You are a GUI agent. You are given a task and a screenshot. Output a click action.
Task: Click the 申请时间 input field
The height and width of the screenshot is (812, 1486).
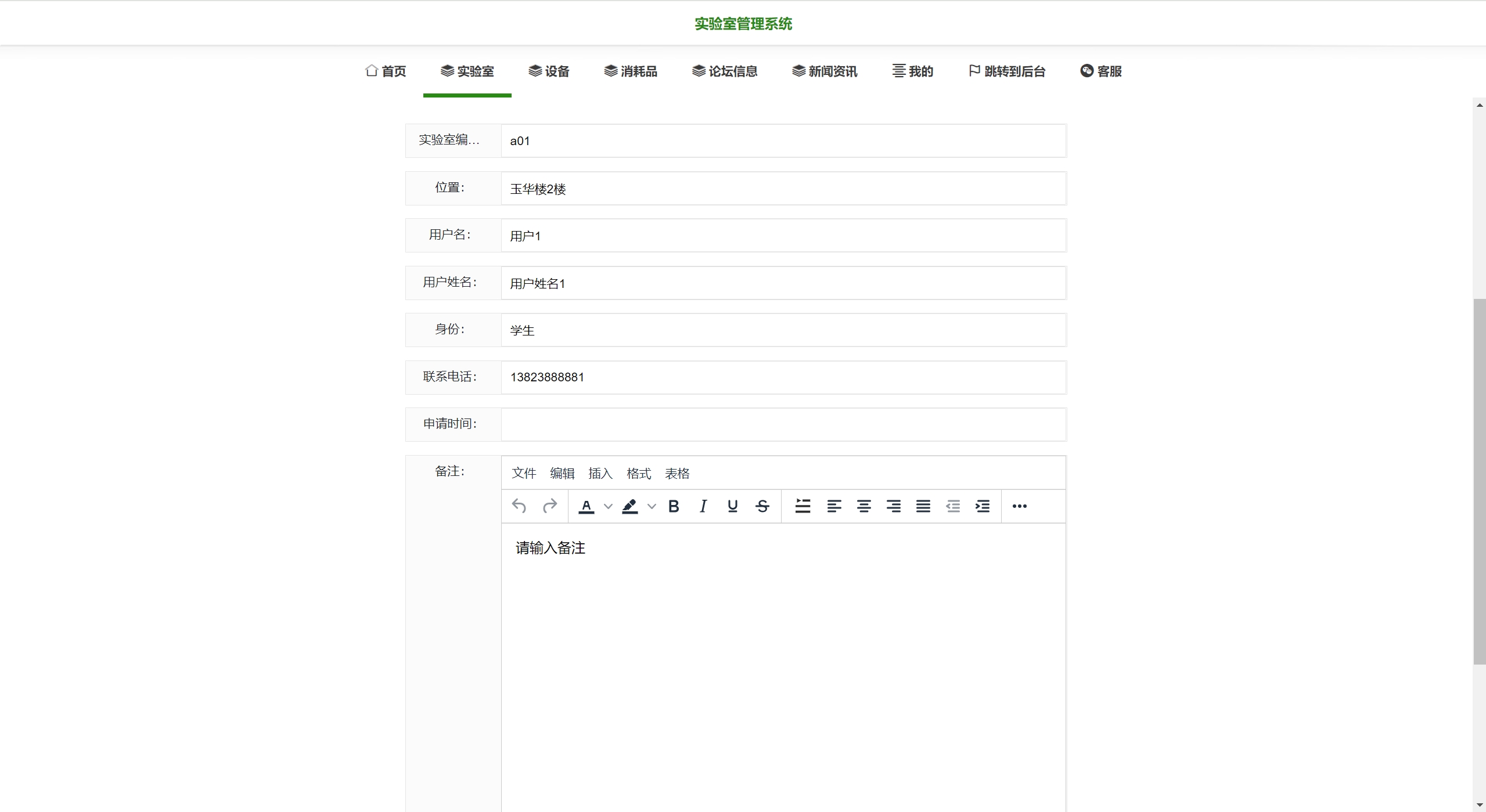[783, 424]
